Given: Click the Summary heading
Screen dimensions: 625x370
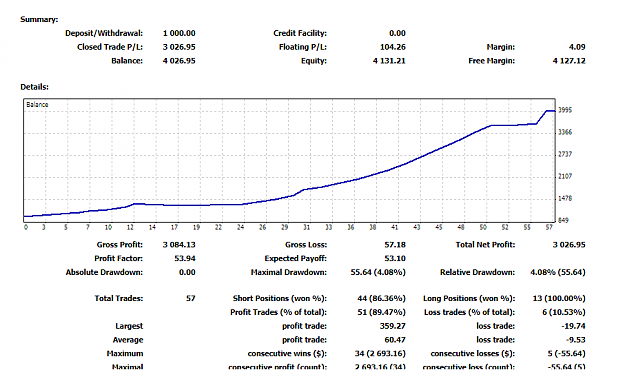Looking at the screenshot, I should [39, 19].
